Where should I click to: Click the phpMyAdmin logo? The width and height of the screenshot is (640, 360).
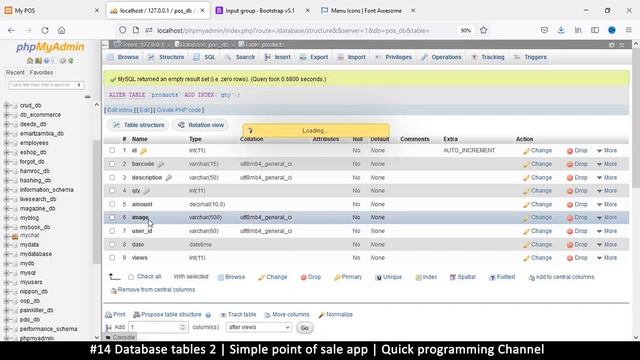[50, 47]
